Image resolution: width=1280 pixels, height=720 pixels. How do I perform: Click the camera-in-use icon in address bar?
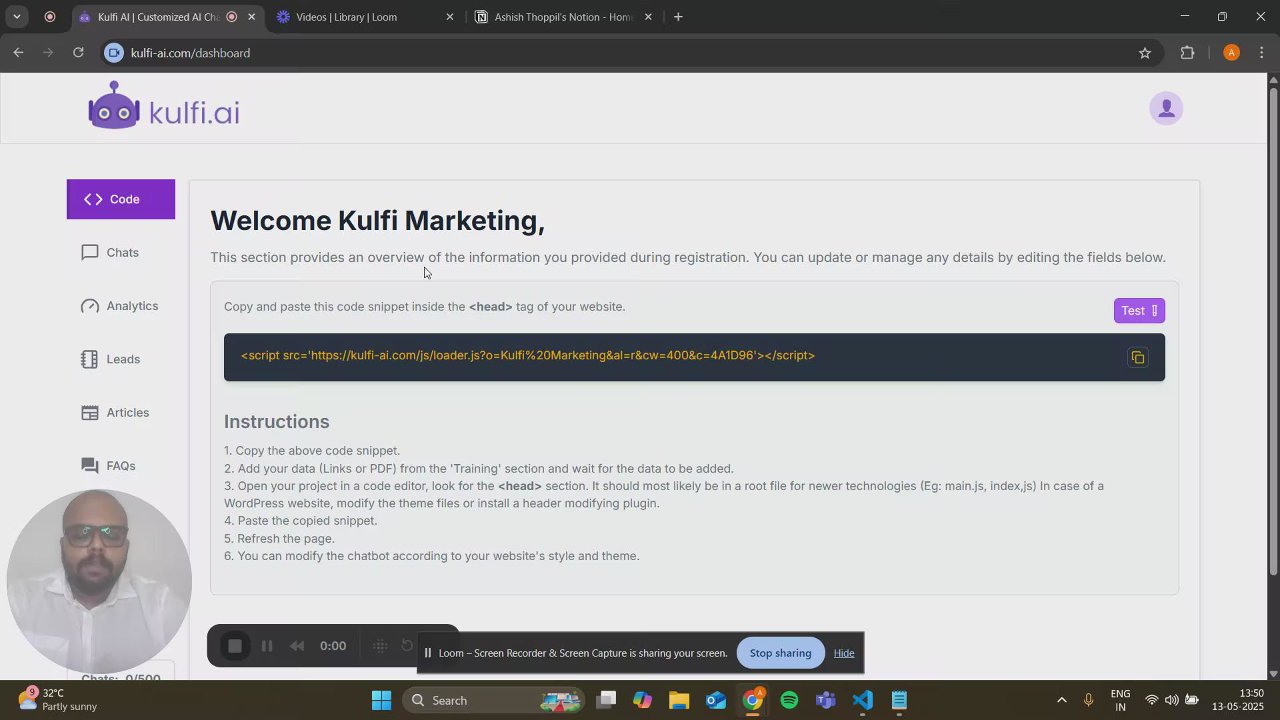(x=114, y=53)
